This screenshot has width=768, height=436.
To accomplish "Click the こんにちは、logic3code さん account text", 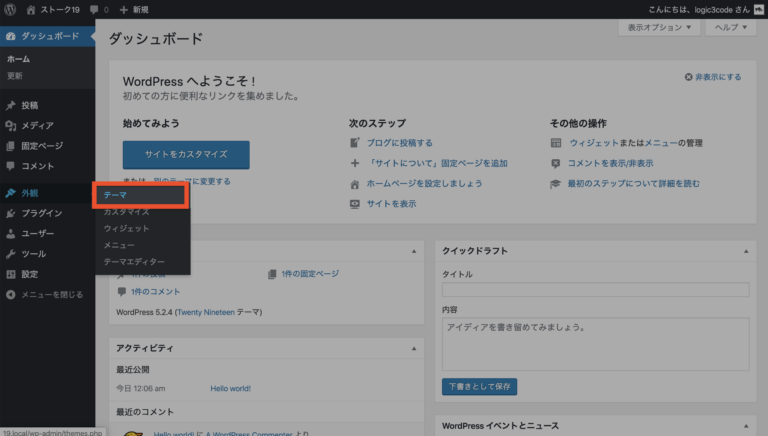I will (699, 10).
